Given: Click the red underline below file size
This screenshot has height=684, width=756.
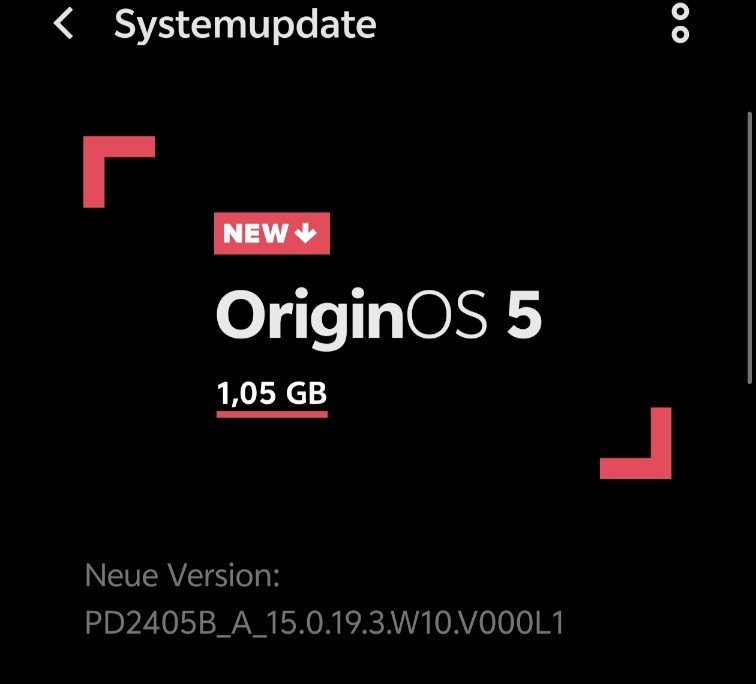Looking at the screenshot, I should click(x=272, y=415).
